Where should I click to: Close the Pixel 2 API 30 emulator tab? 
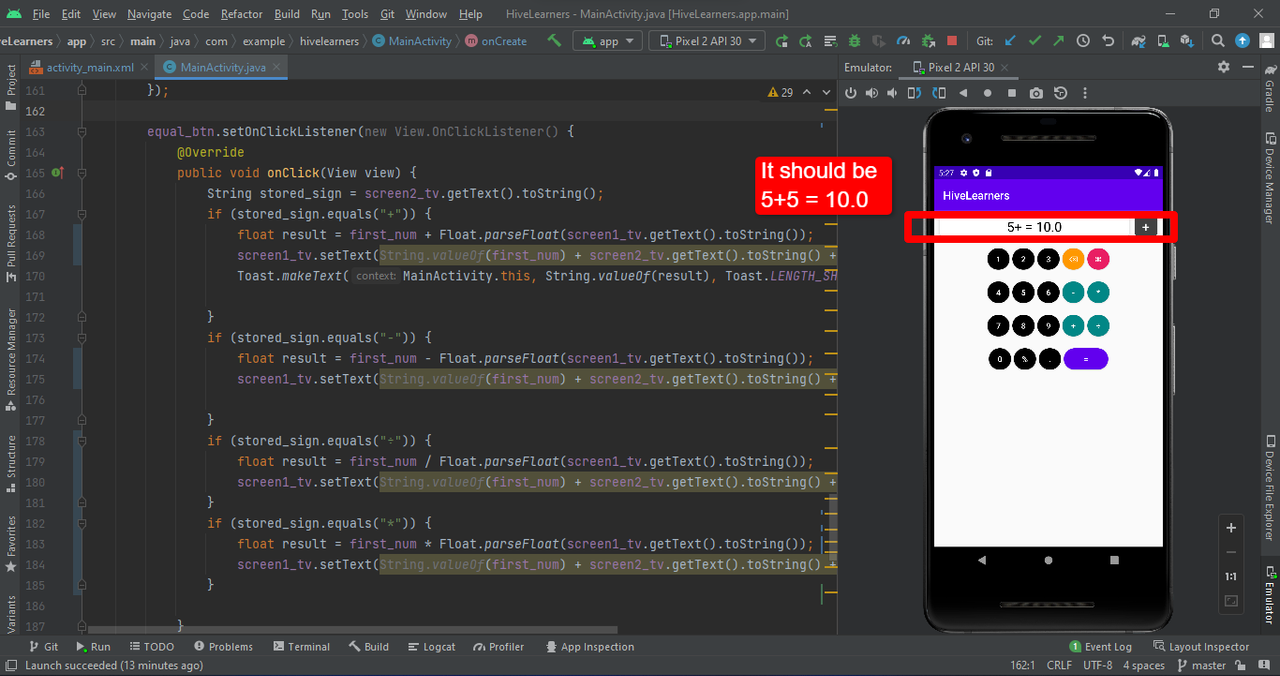click(1007, 67)
